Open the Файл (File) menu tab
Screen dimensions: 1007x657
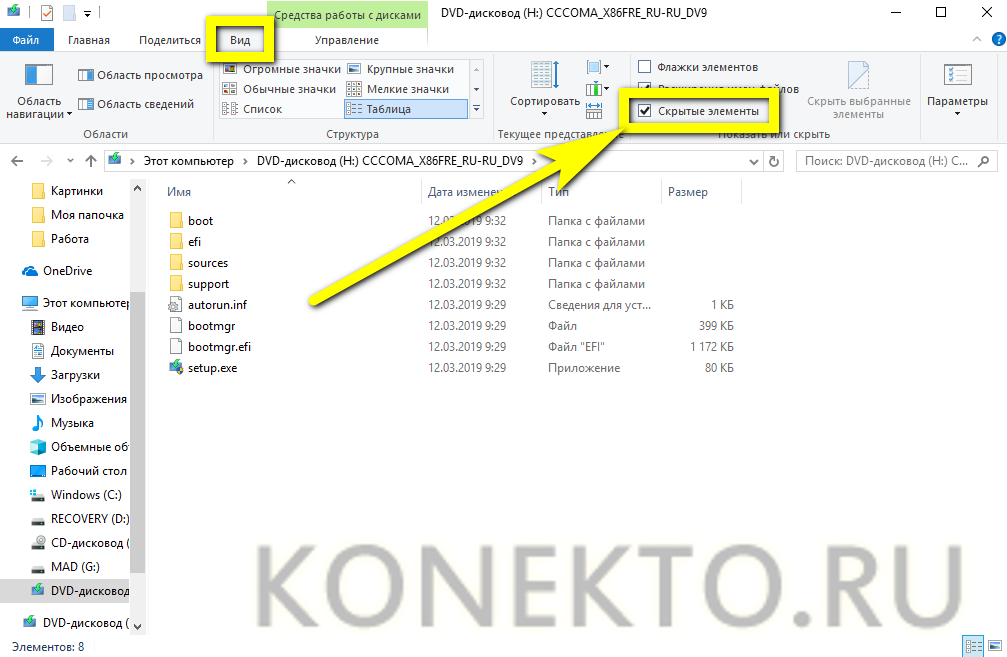pyautogui.click(x=26, y=40)
